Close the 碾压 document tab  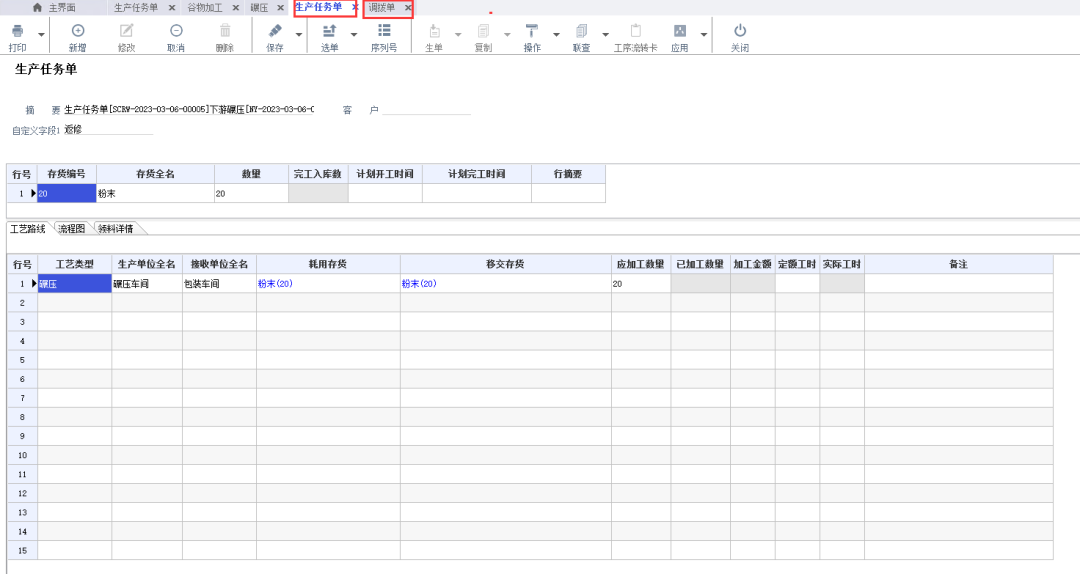tap(280, 8)
